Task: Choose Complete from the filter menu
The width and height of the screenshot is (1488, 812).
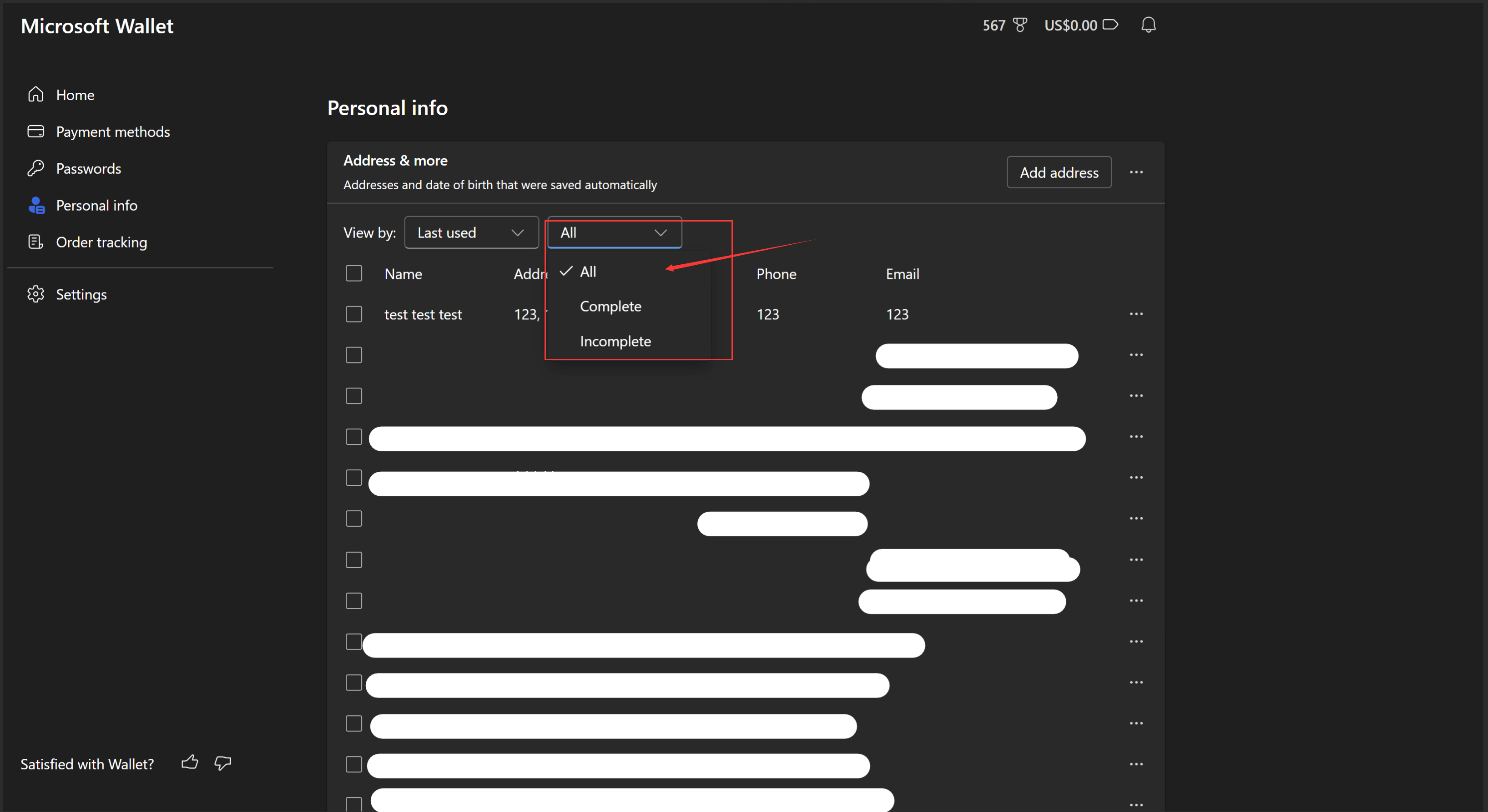Action: (x=610, y=306)
